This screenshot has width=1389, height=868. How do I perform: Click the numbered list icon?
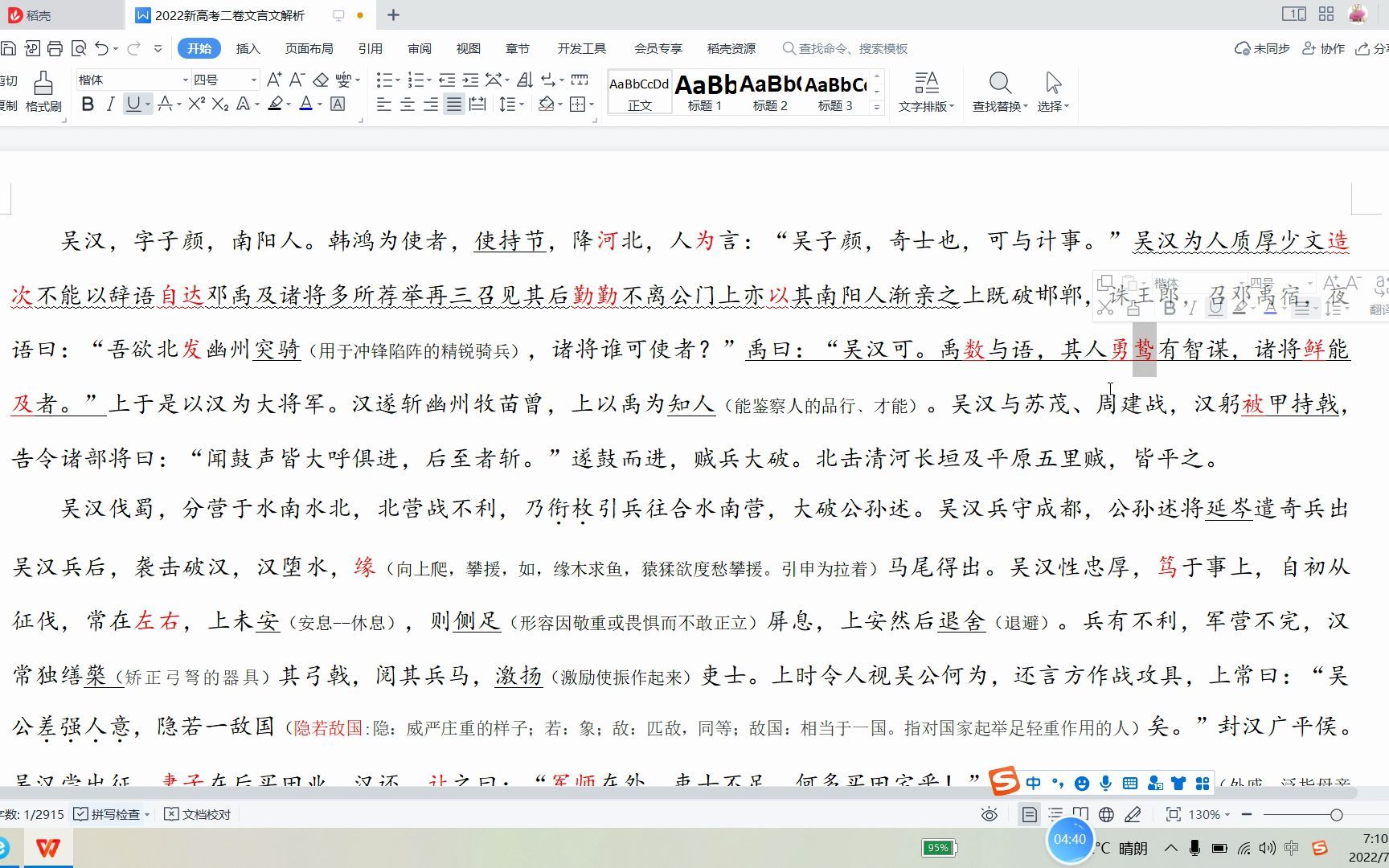415,80
